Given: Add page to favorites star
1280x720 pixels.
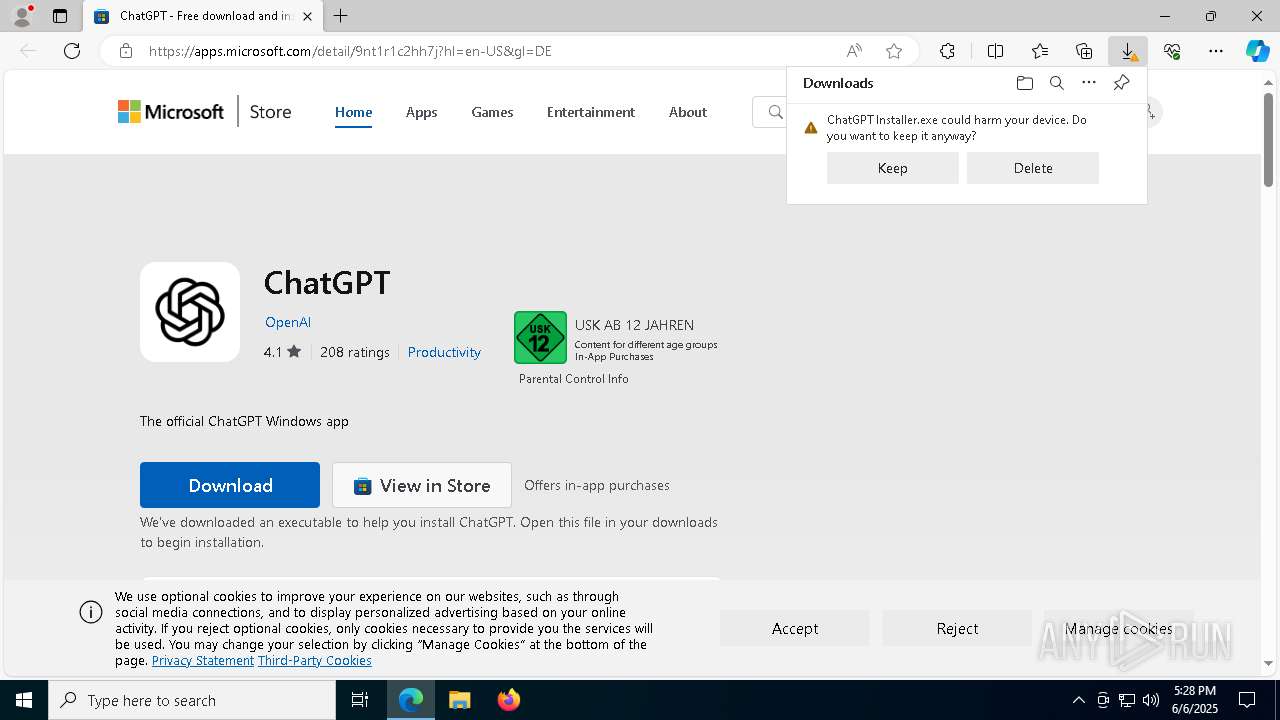Looking at the screenshot, I should click(894, 51).
